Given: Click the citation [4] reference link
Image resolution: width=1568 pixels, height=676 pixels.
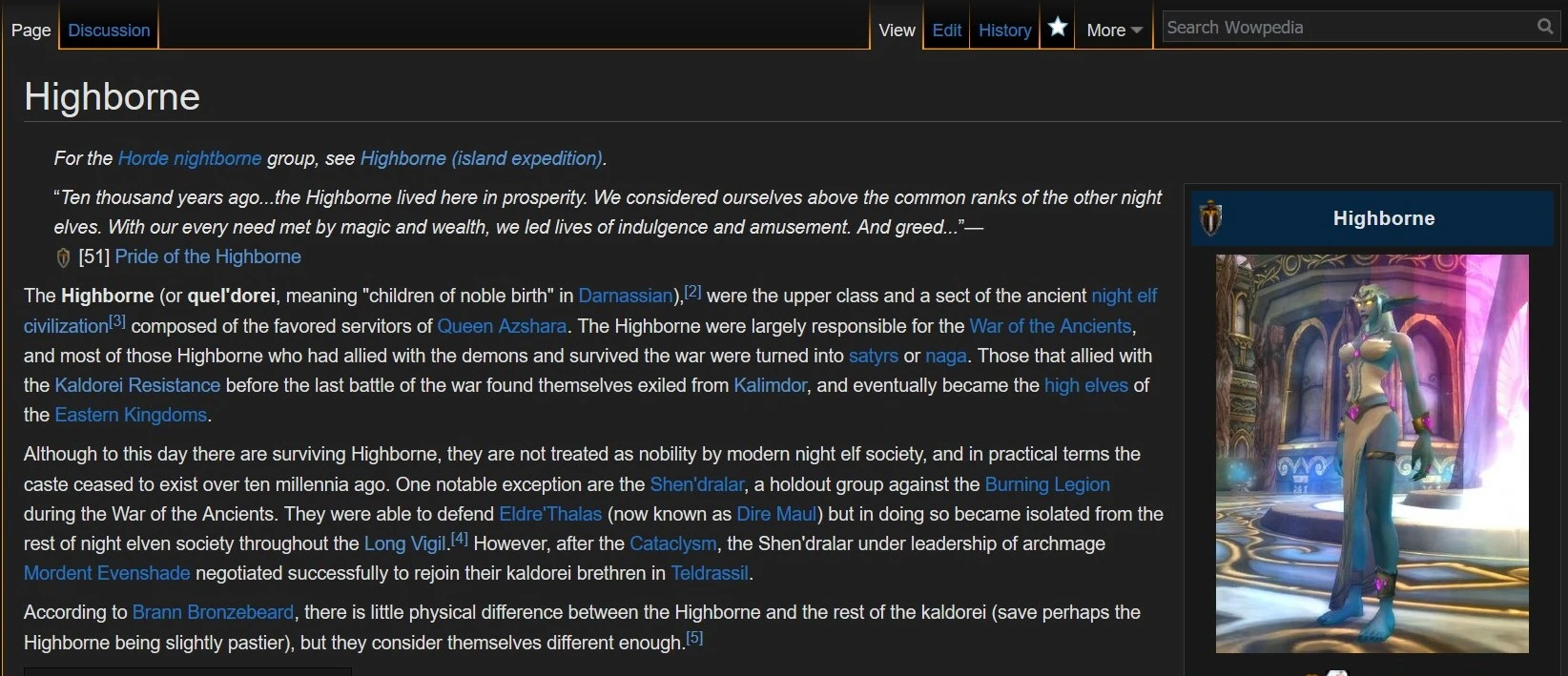Looking at the screenshot, I should (459, 539).
